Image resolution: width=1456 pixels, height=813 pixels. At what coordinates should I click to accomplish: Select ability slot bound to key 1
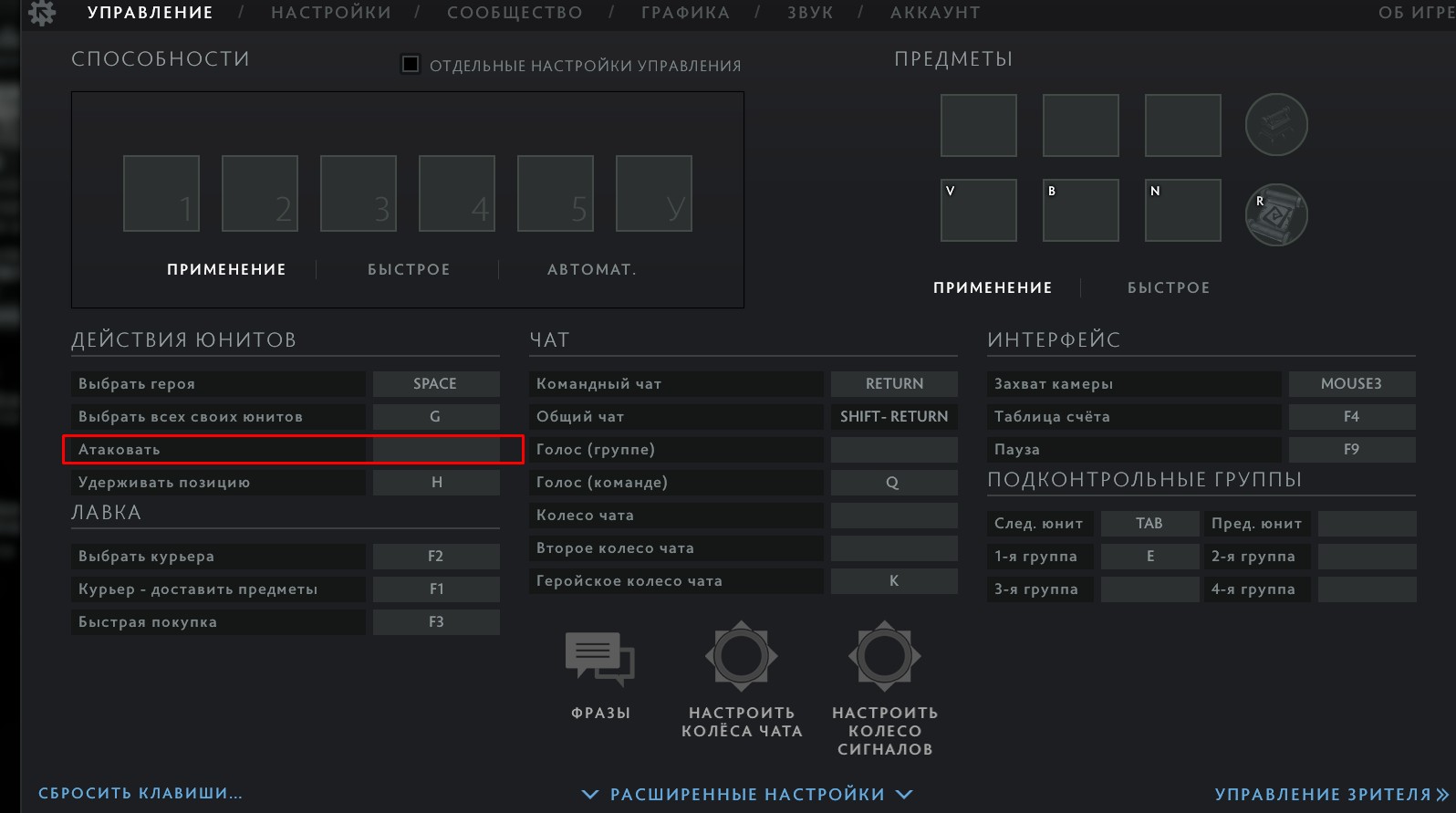tap(161, 193)
